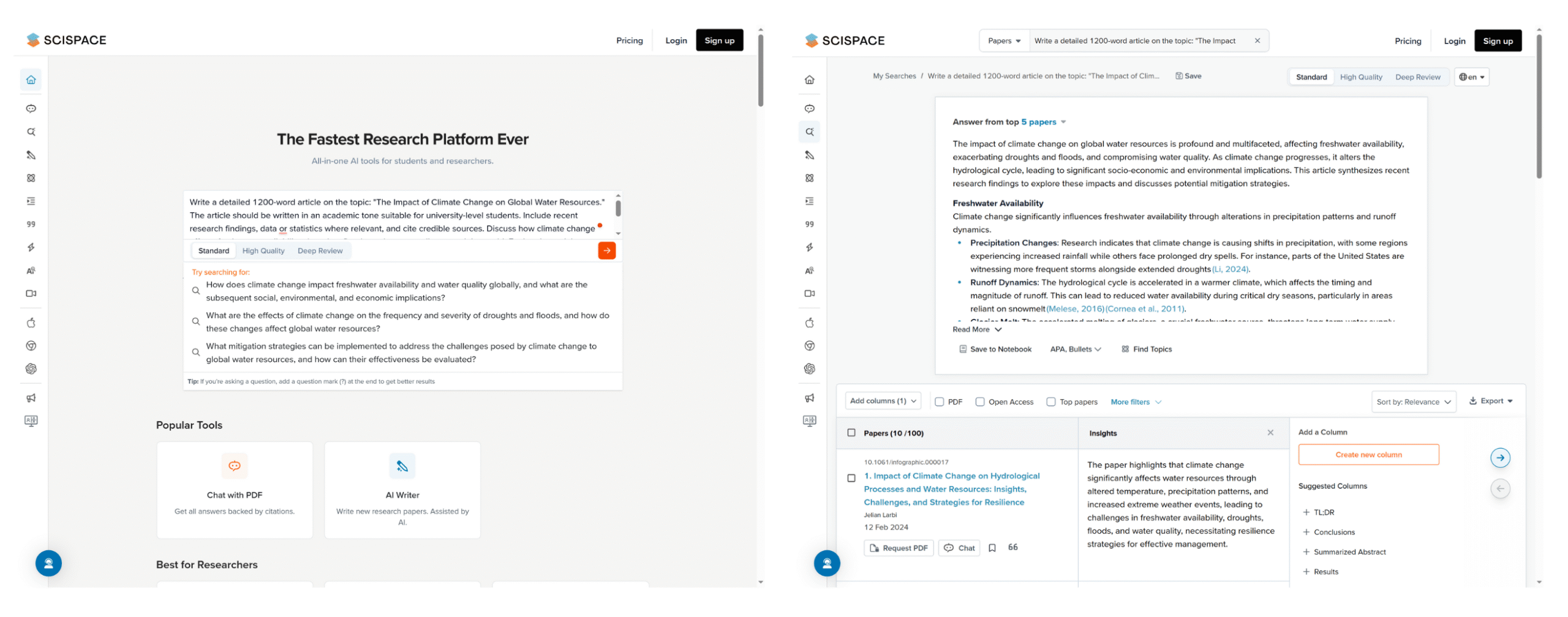Click the blue right-arrow circle next to columns
The height and width of the screenshot is (617, 1568).
coord(1499,457)
